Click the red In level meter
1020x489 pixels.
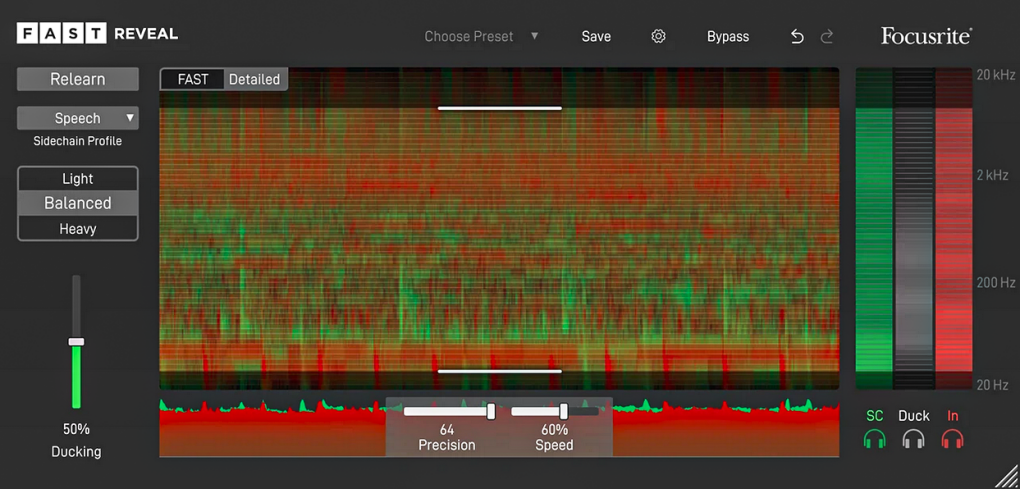(954, 228)
